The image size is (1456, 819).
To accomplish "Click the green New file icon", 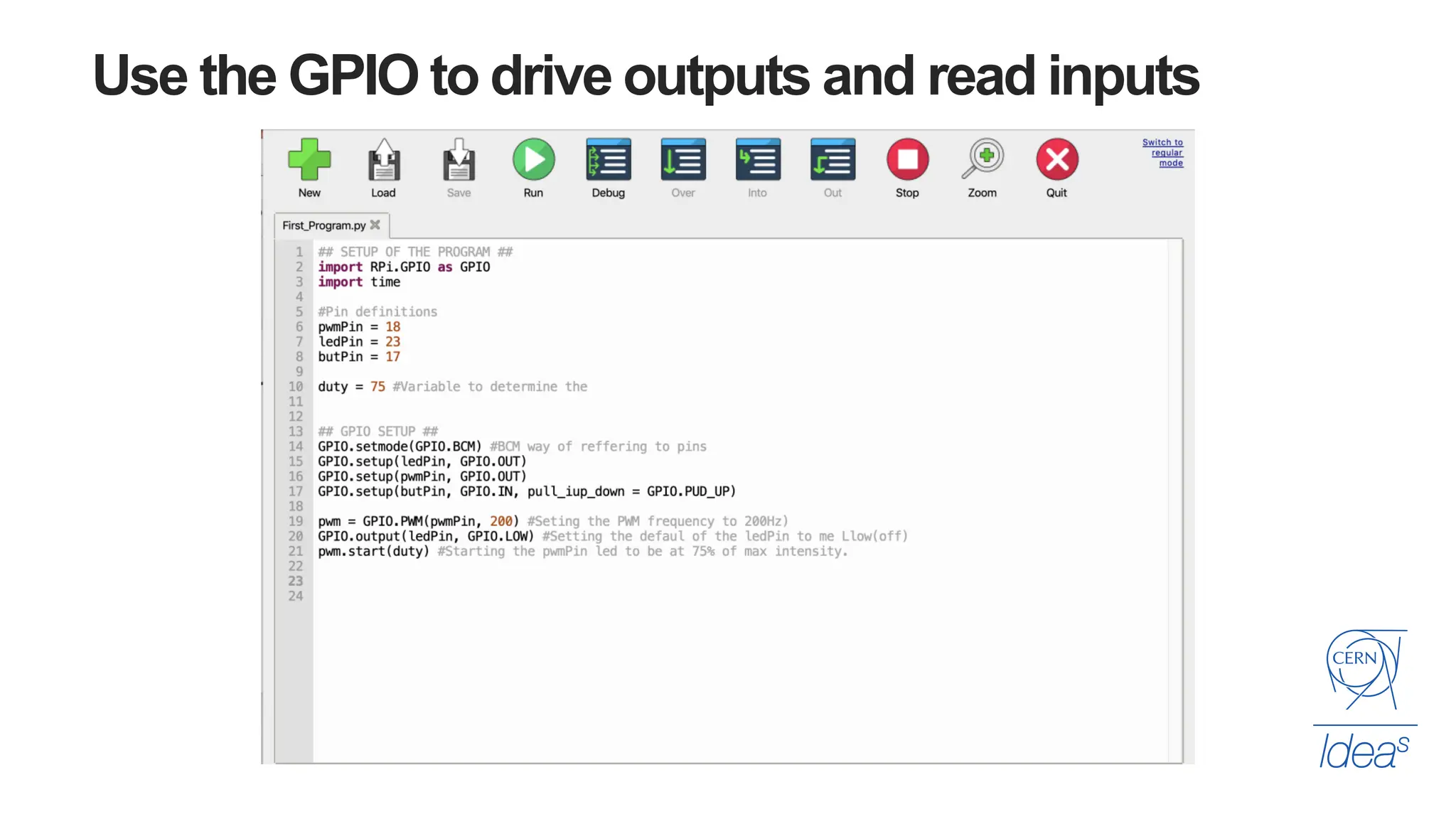I will coord(309,160).
